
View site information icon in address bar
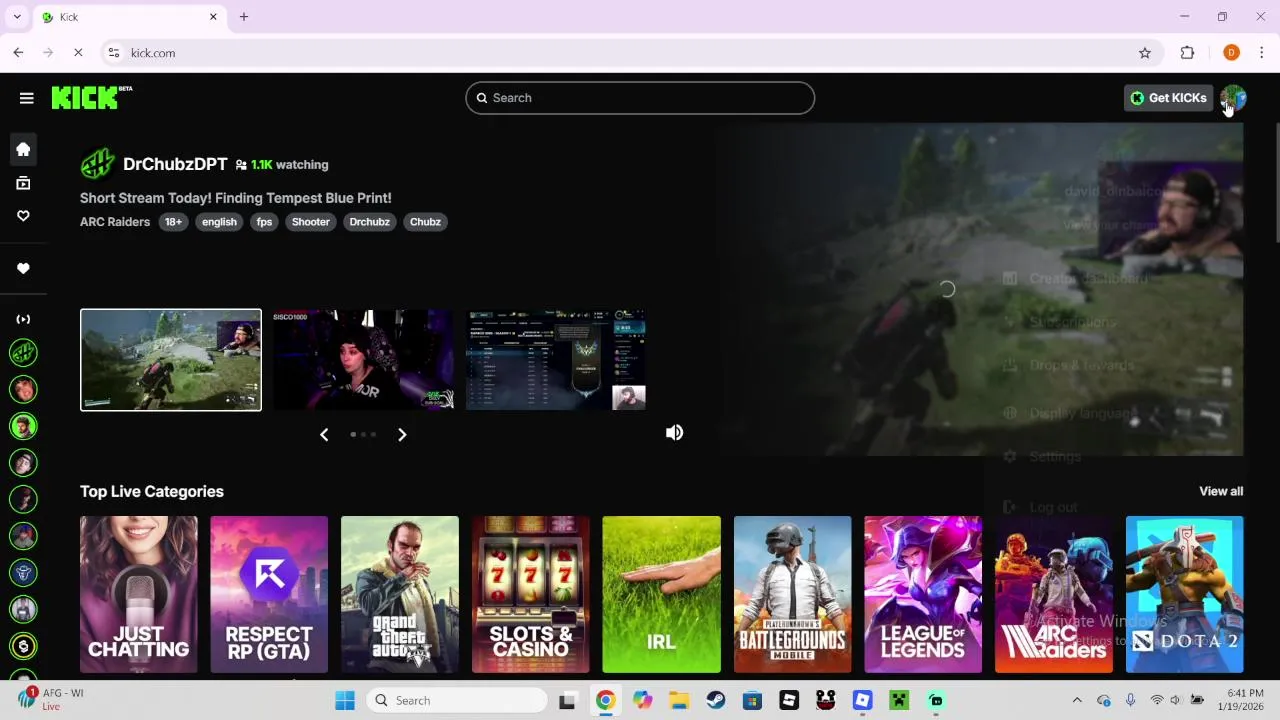pos(114,53)
